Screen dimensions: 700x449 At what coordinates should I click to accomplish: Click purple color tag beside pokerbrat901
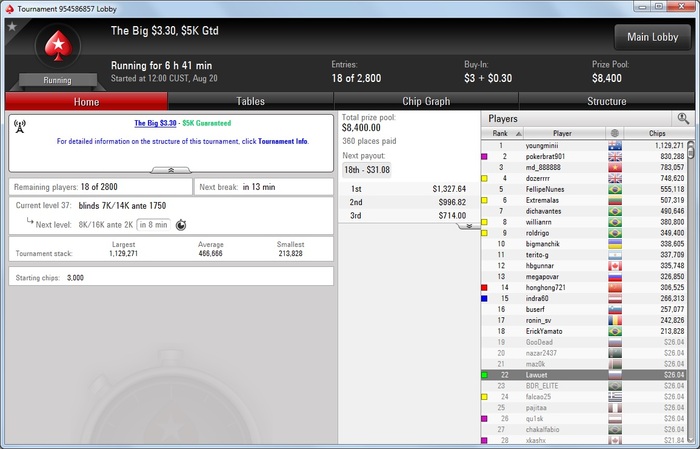tap(484, 157)
